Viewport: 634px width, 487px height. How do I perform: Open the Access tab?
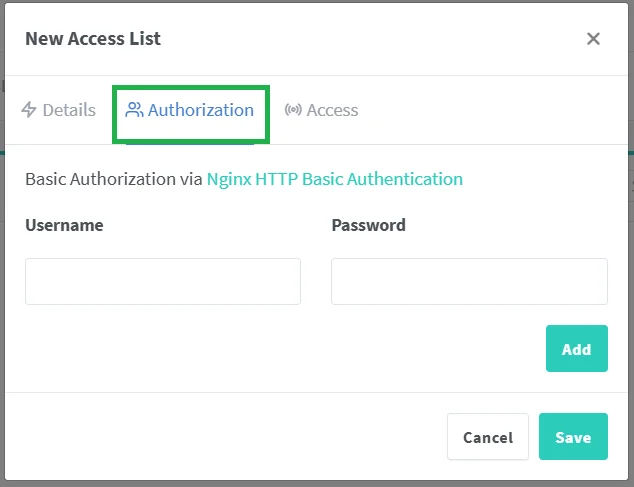tap(321, 110)
